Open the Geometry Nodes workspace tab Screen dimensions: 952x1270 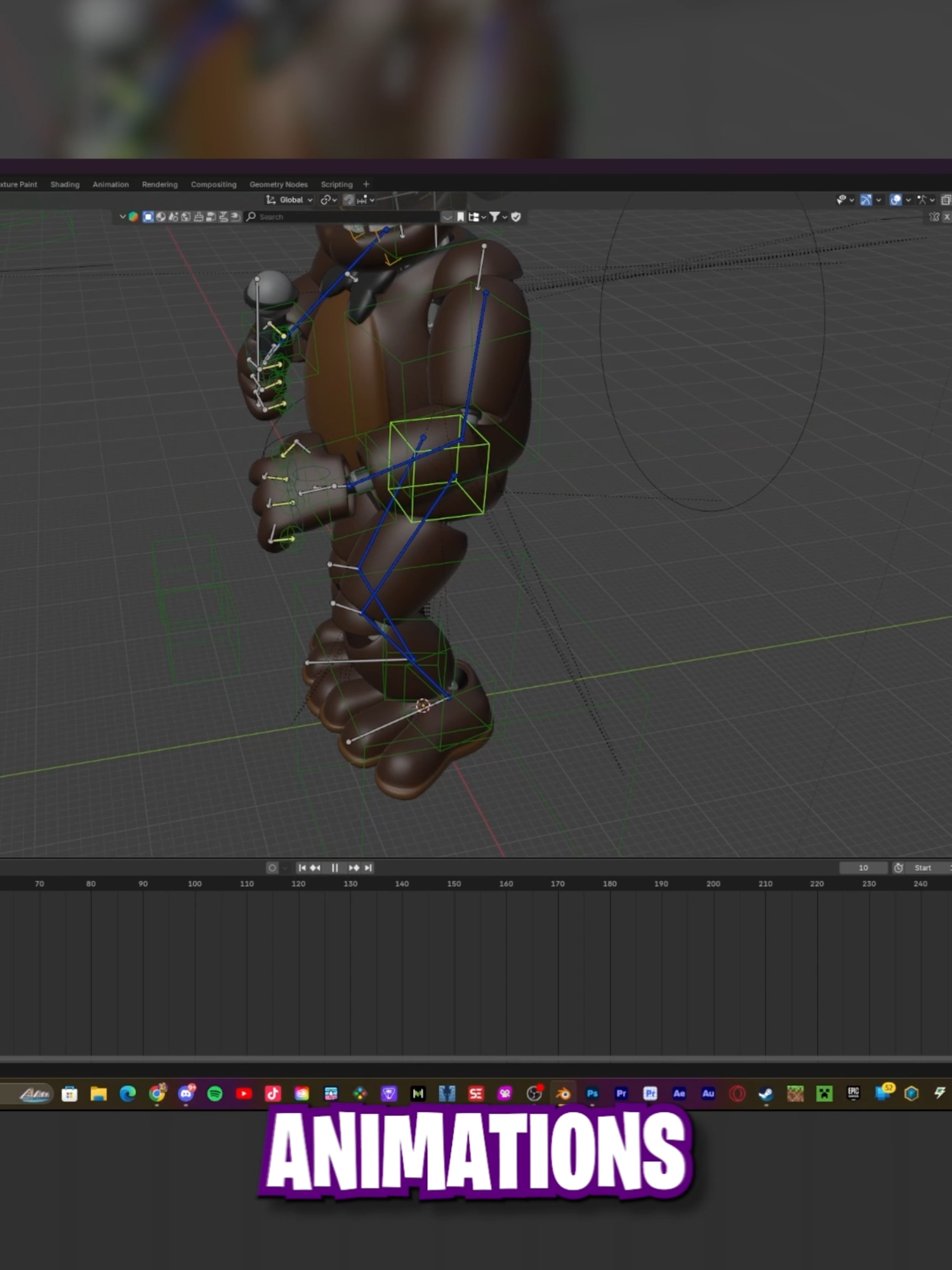(279, 184)
